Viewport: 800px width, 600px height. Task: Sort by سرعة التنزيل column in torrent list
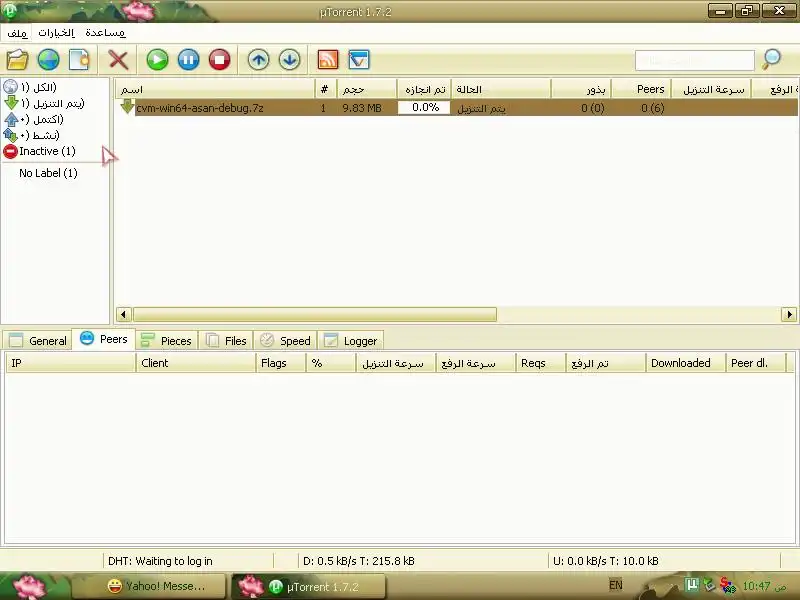[711, 89]
